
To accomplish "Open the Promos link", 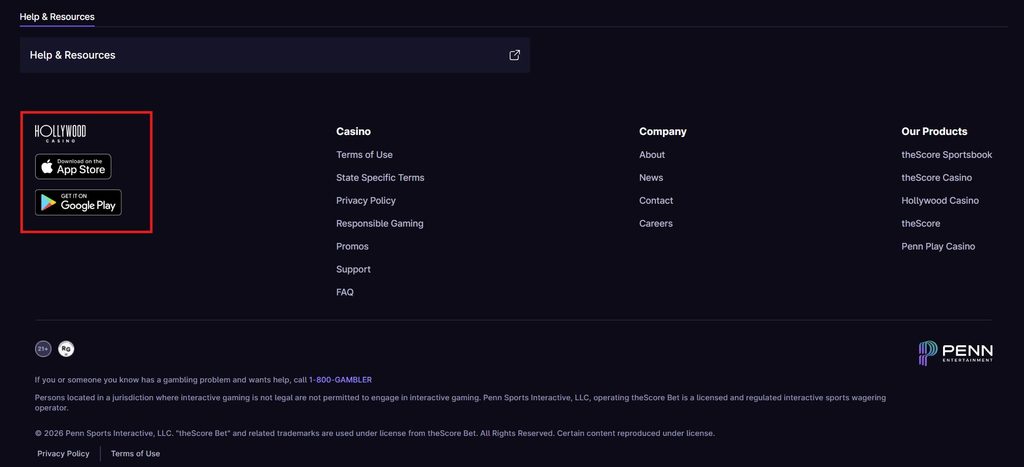I will tap(352, 246).
